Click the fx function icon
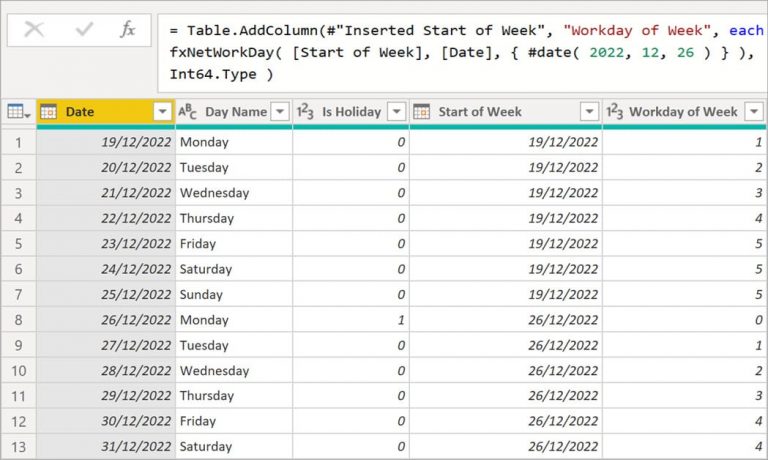This screenshot has height=460, width=768. pos(127,29)
